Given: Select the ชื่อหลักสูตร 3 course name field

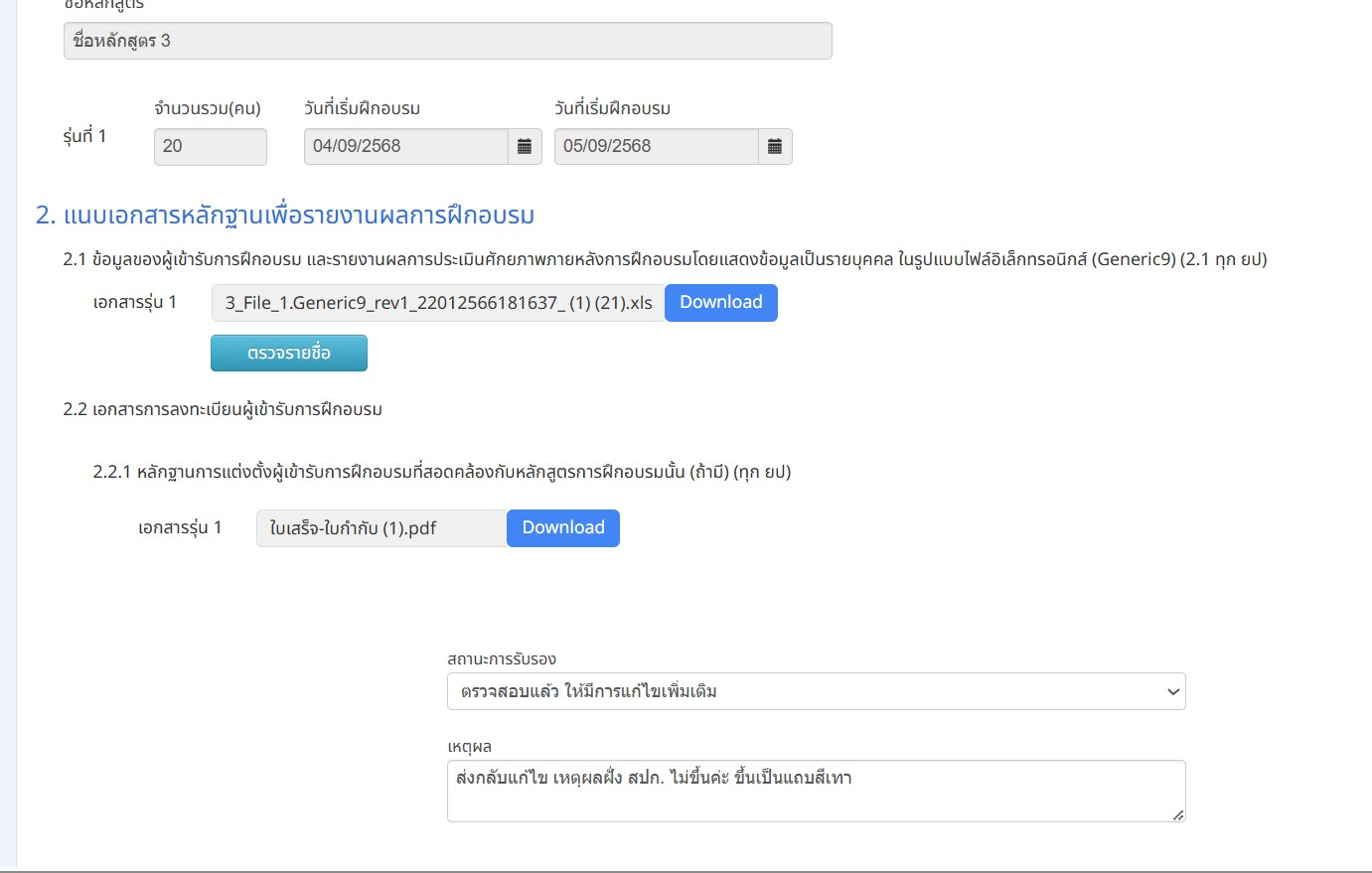Looking at the screenshot, I should tap(447, 42).
